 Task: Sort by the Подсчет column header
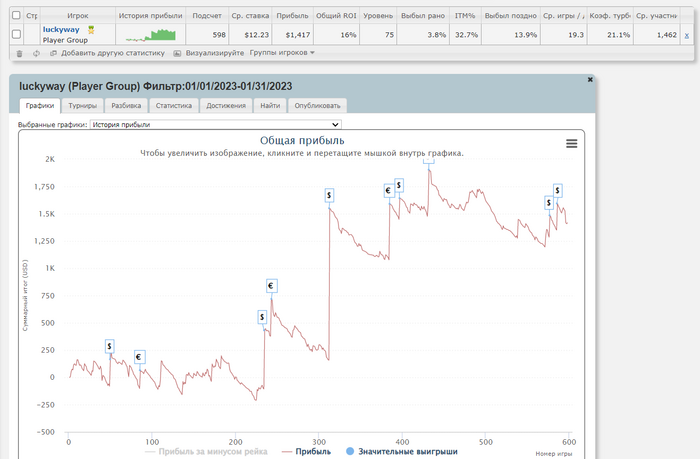click(207, 16)
